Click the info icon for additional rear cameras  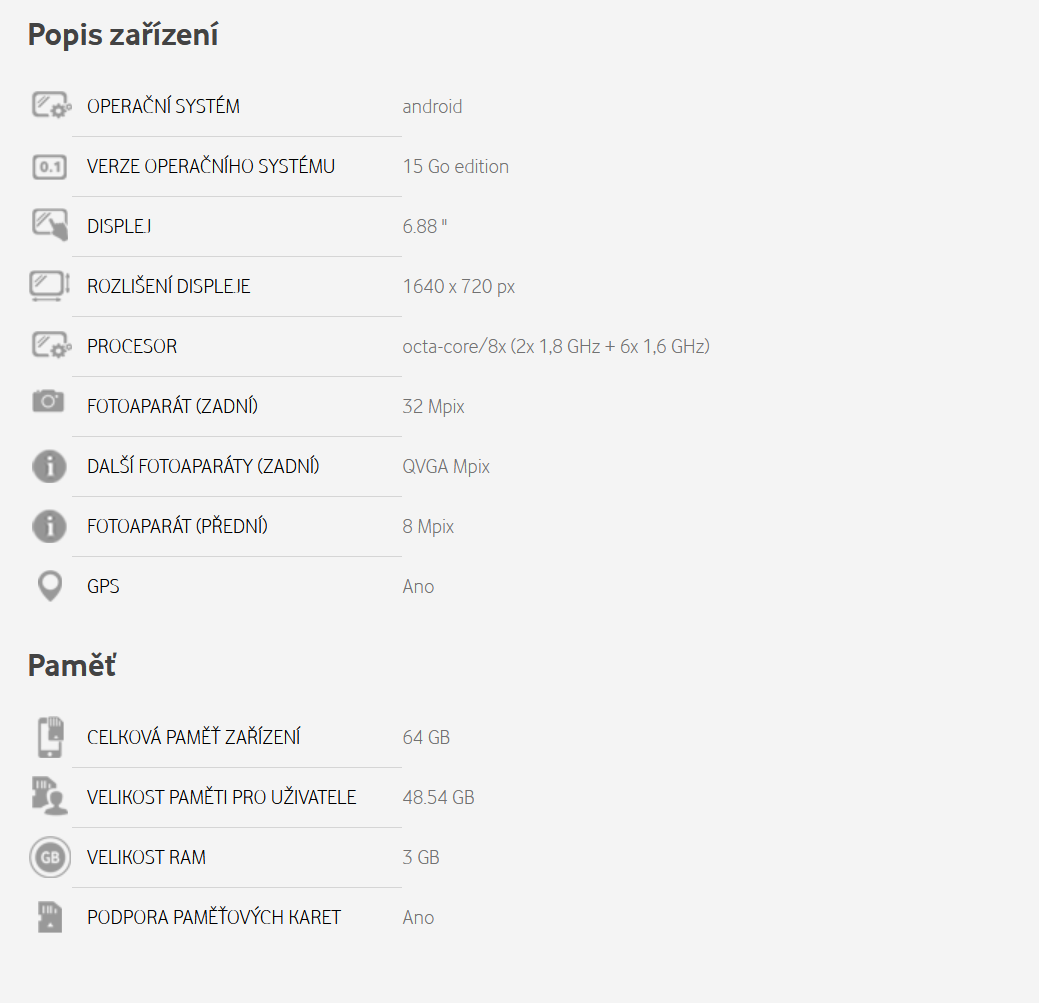pos(49,466)
